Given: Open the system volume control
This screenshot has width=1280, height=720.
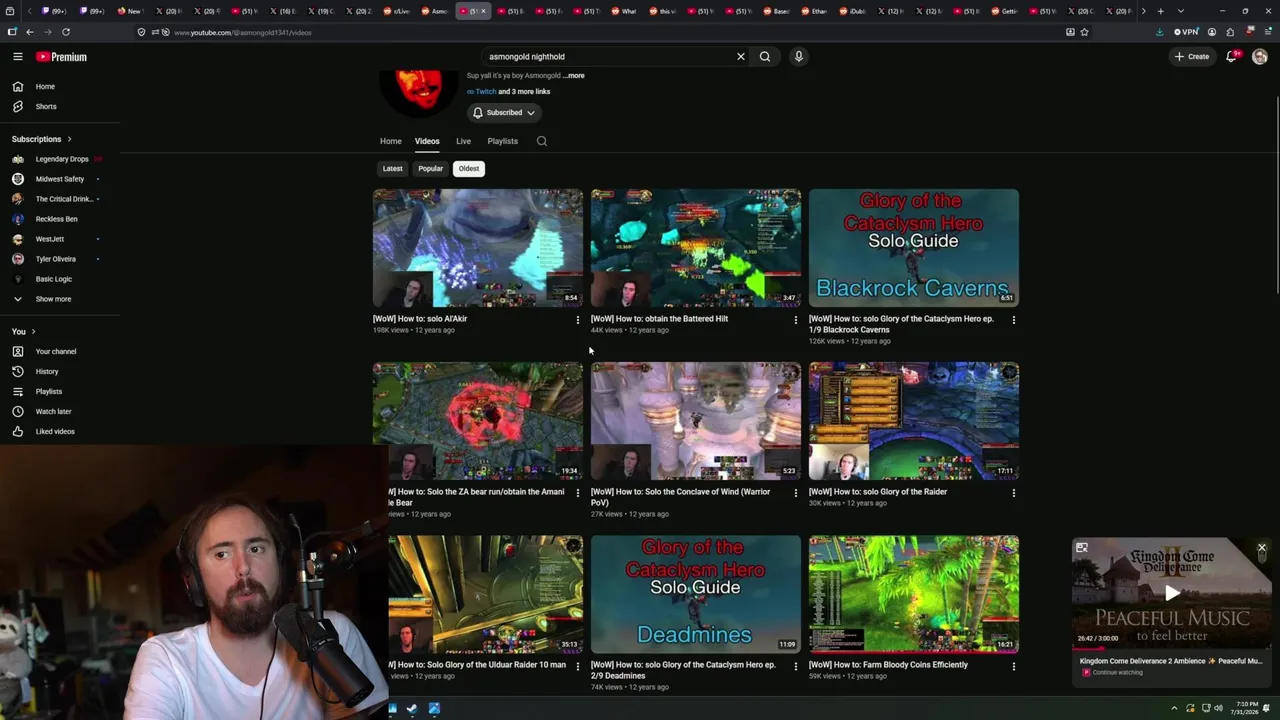Looking at the screenshot, I should pyautogui.click(x=1219, y=709).
